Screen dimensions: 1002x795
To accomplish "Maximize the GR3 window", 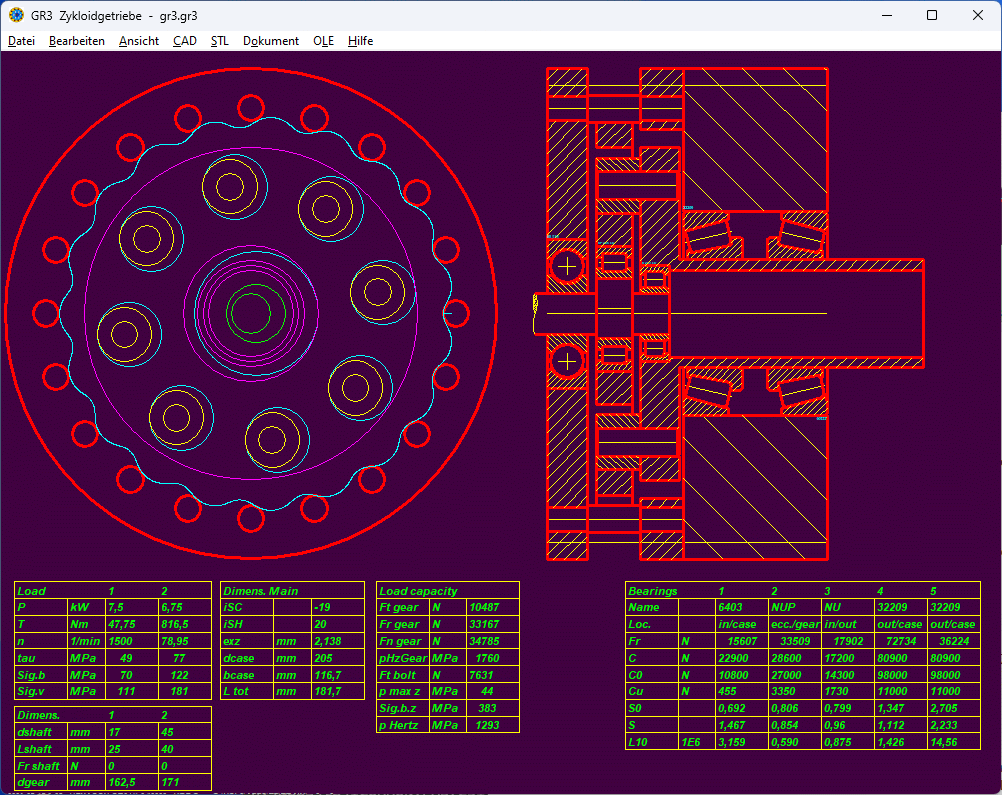I will point(932,15).
